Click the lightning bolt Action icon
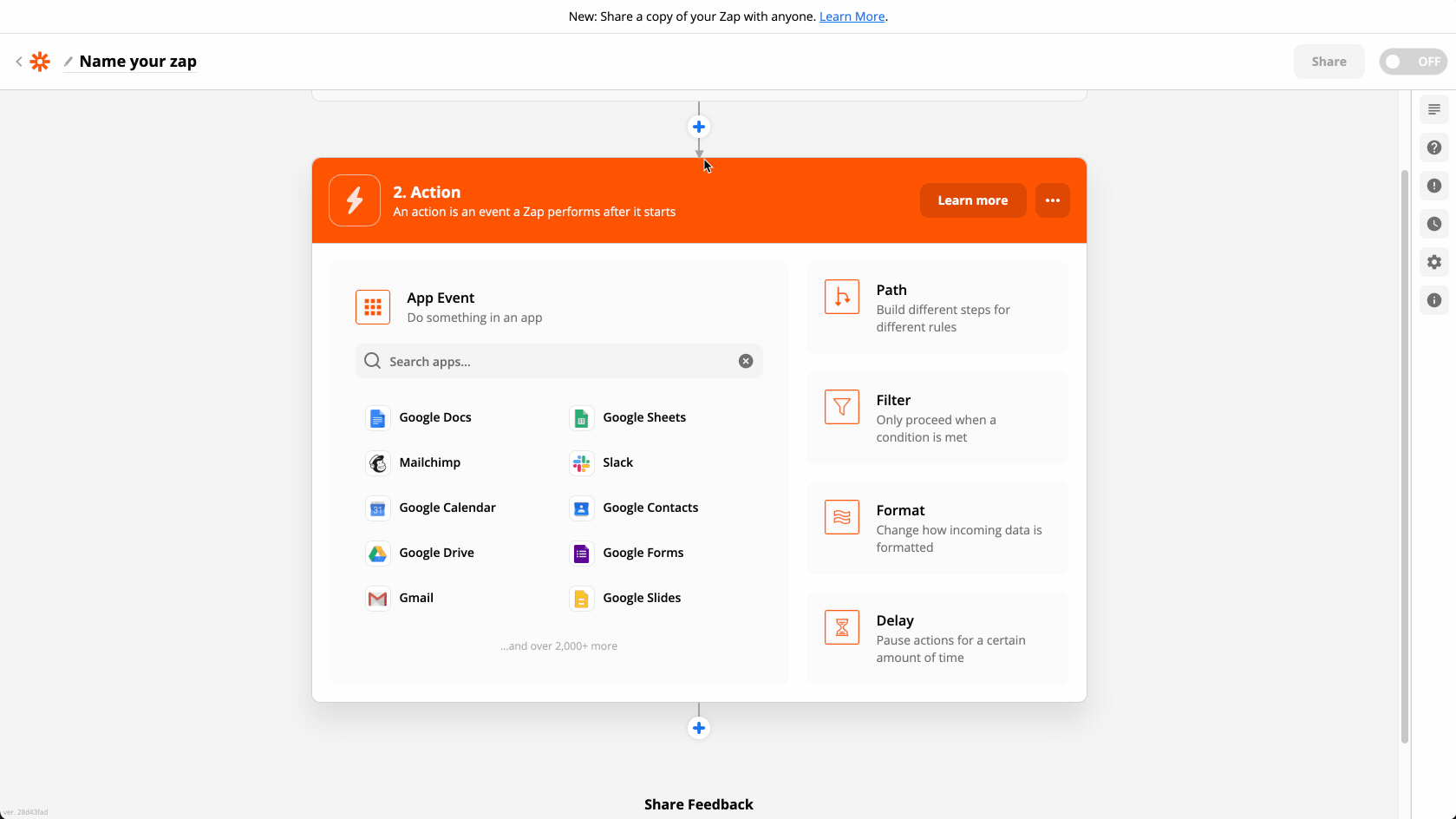 point(355,200)
